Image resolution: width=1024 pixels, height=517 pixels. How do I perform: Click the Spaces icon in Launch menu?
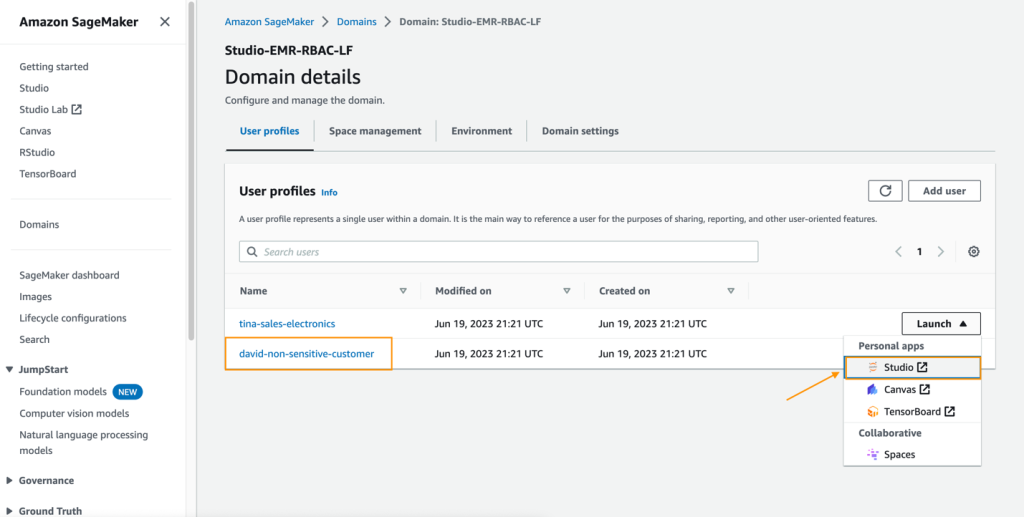point(872,454)
